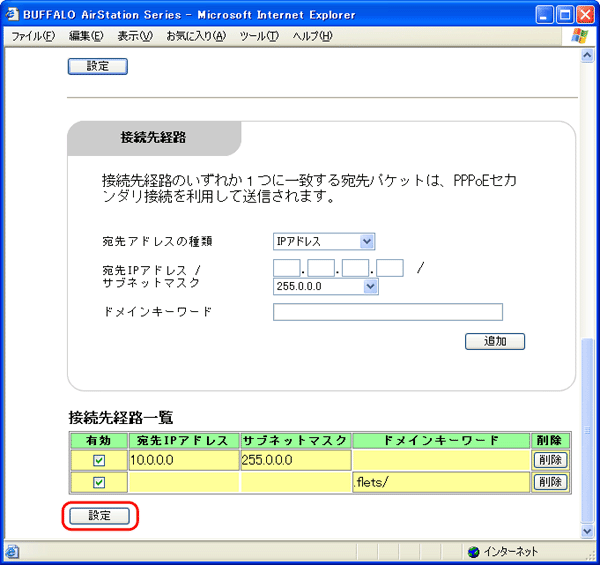Viewport: 600px width, 565px height.
Task: Click the 削除 column header
Action: pos(550,441)
